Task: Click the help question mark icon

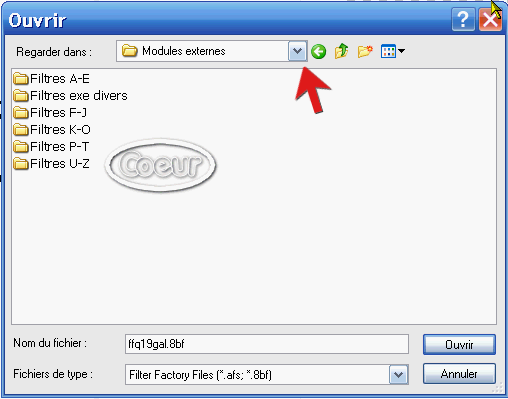Action: (x=463, y=20)
